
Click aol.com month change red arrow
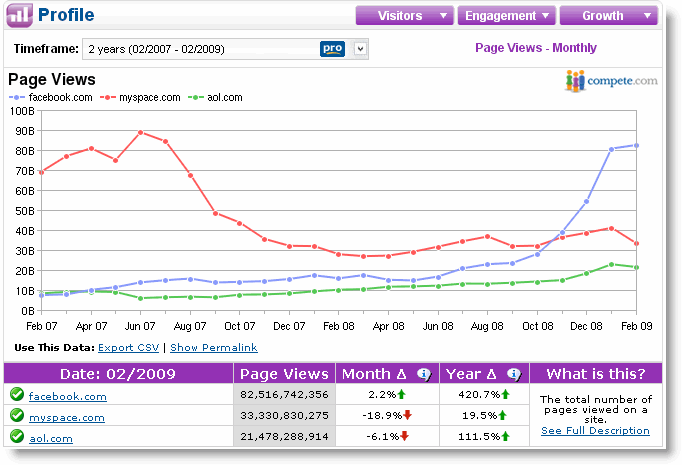coord(404,436)
